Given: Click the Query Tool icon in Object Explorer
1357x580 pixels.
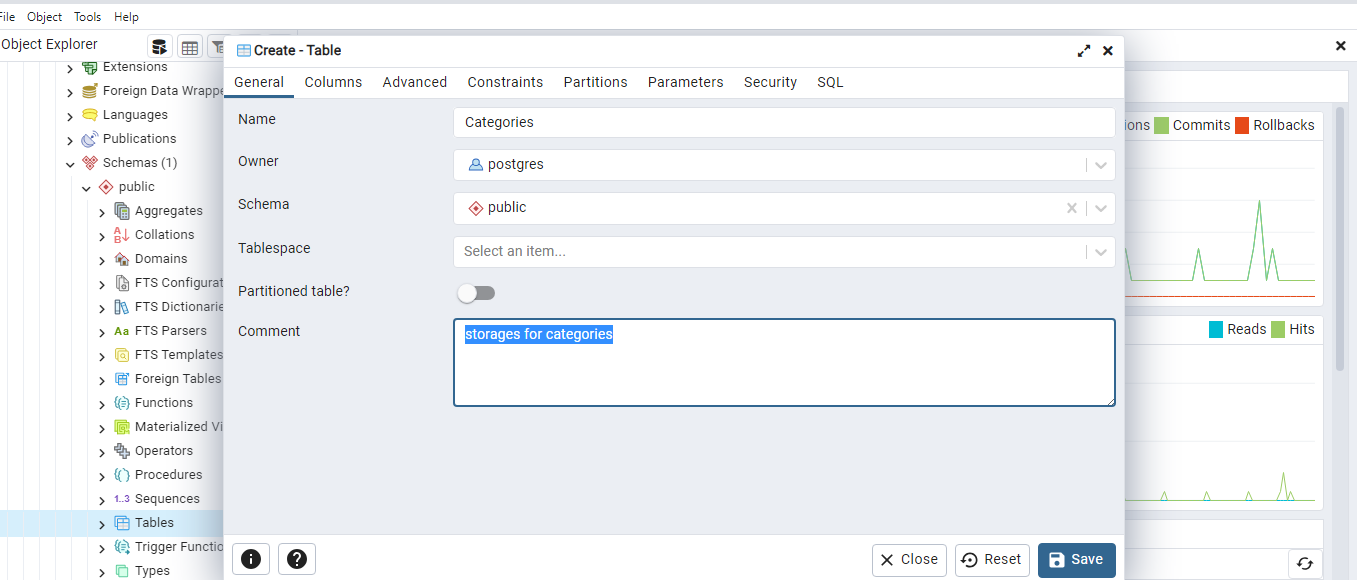Looking at the screenshot, I should click(160, 47).
